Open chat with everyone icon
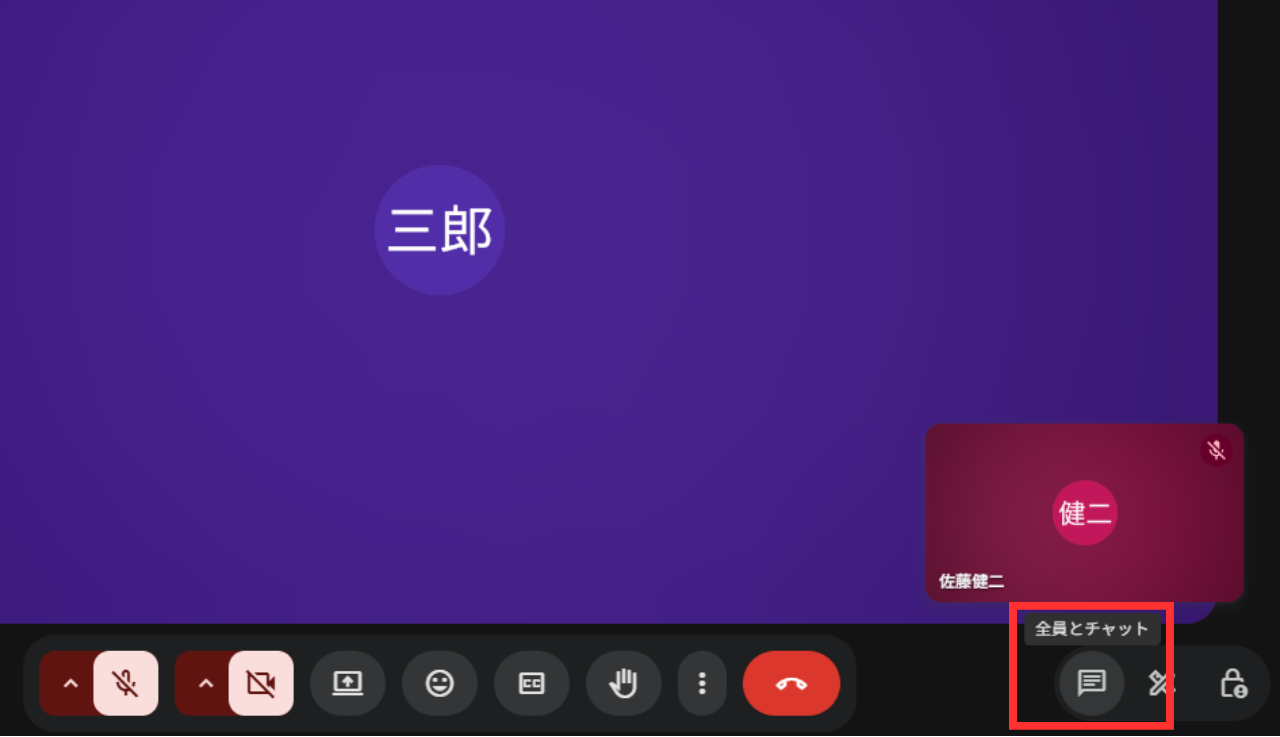Screen dimensions: 1280x737 pos(1091,683)
